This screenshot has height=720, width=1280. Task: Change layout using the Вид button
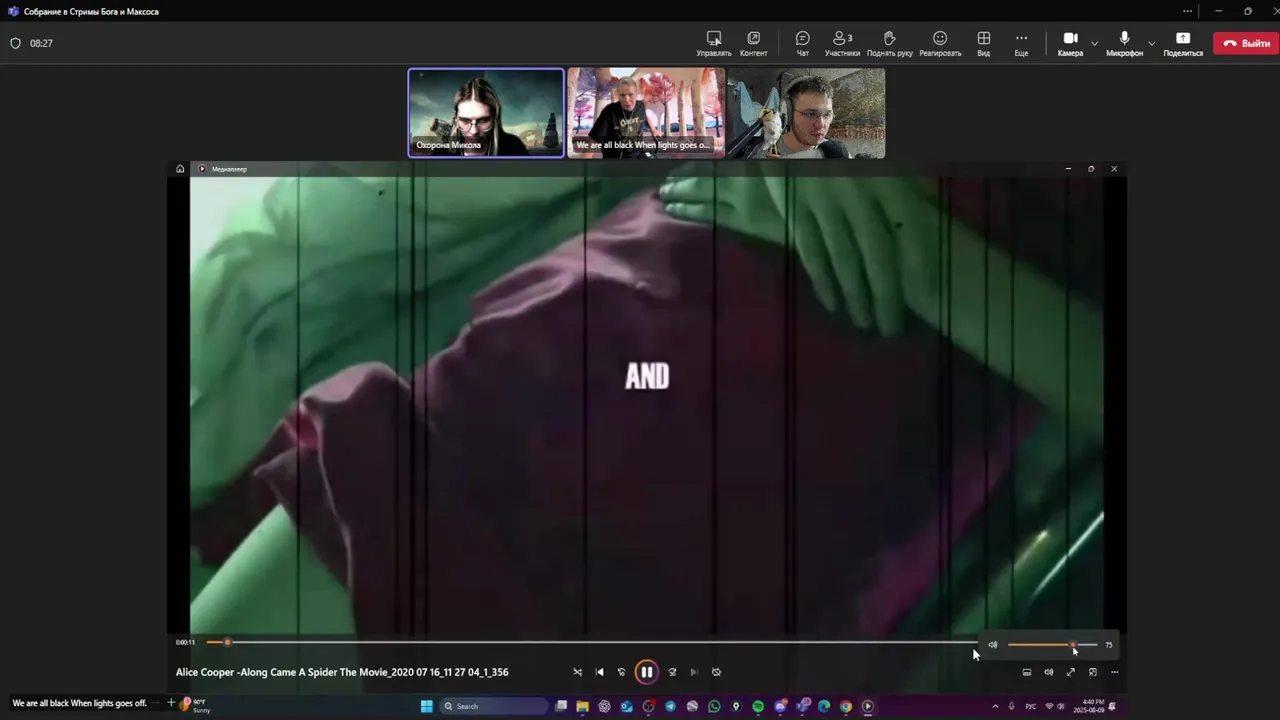(x=984, y=43)
